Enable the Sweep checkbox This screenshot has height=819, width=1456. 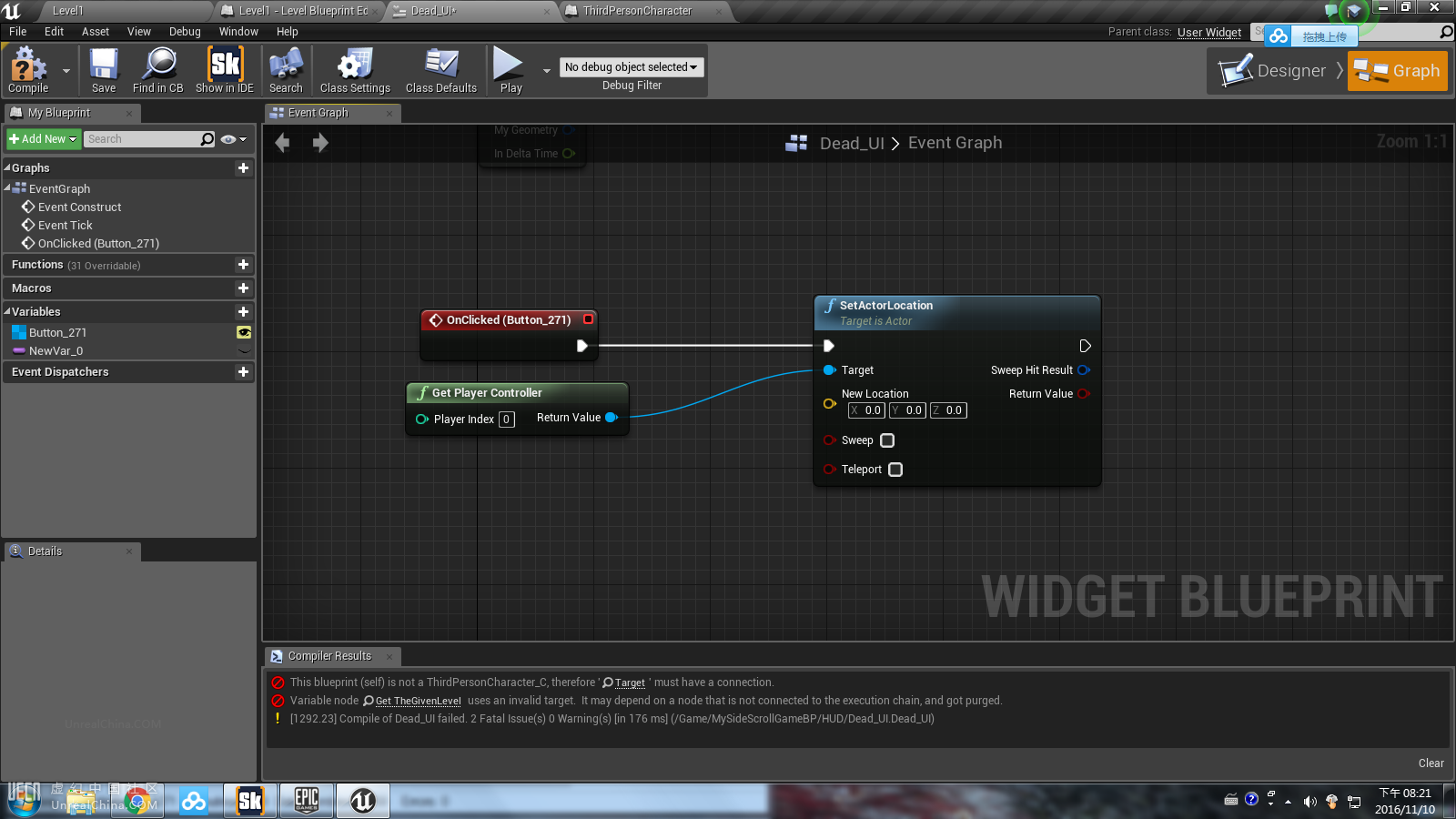(887, 440)
